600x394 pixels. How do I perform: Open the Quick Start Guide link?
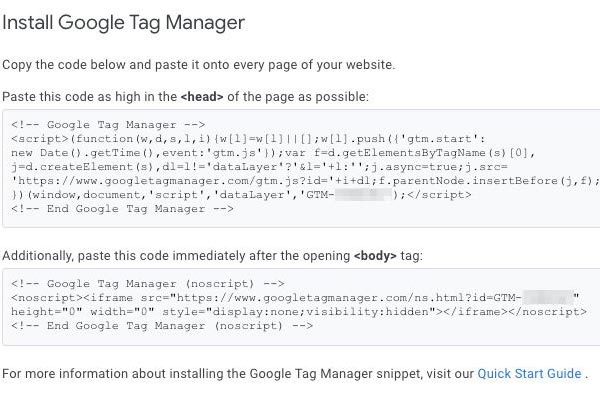coord(529,373)
